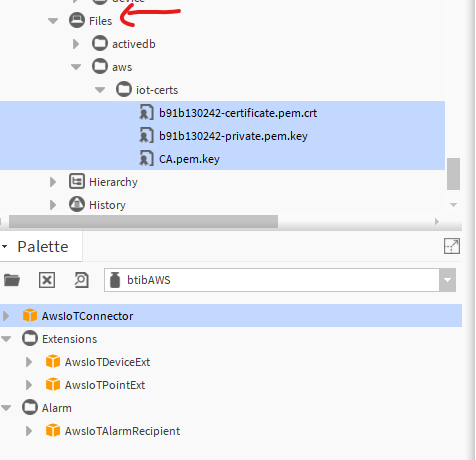Click the History disk icon
The width and height of the screenshot is (476, 460).
pyautogui.click(x=77, y=205)
